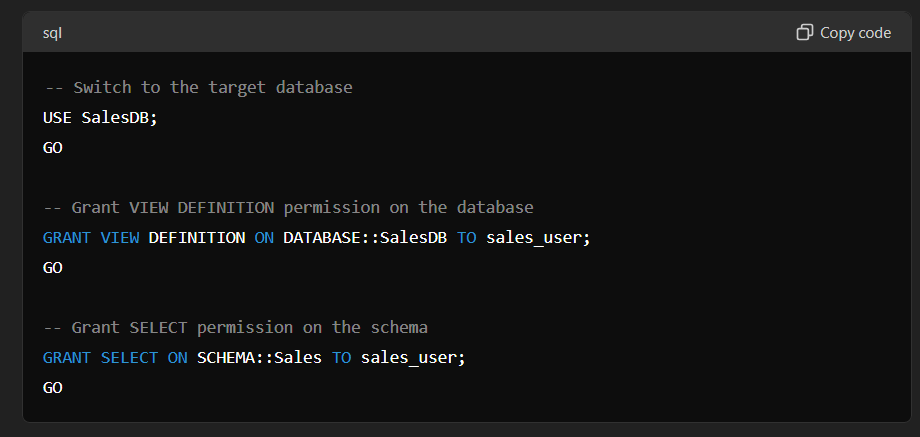Click the blue SELECT keyword in GRANT SELECT
Screen dimensions: 920x437
point(129,357)
